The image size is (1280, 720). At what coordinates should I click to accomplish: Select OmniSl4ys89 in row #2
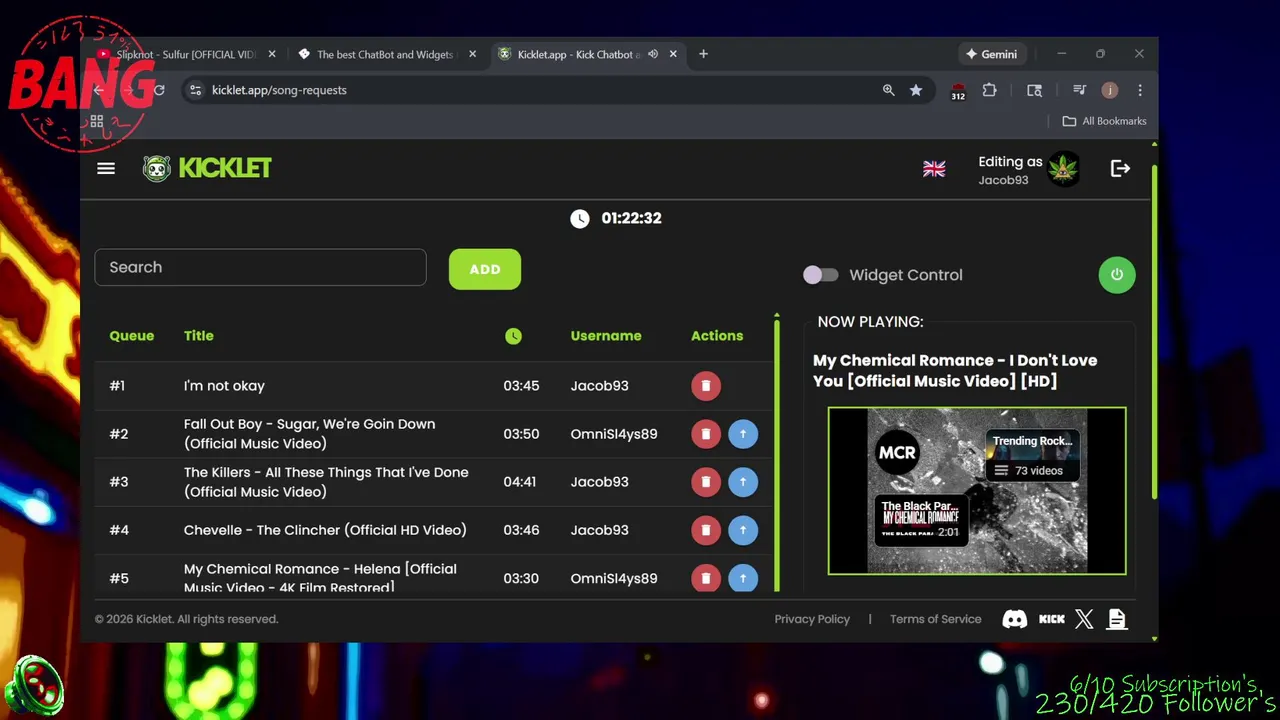click(614, 434)
